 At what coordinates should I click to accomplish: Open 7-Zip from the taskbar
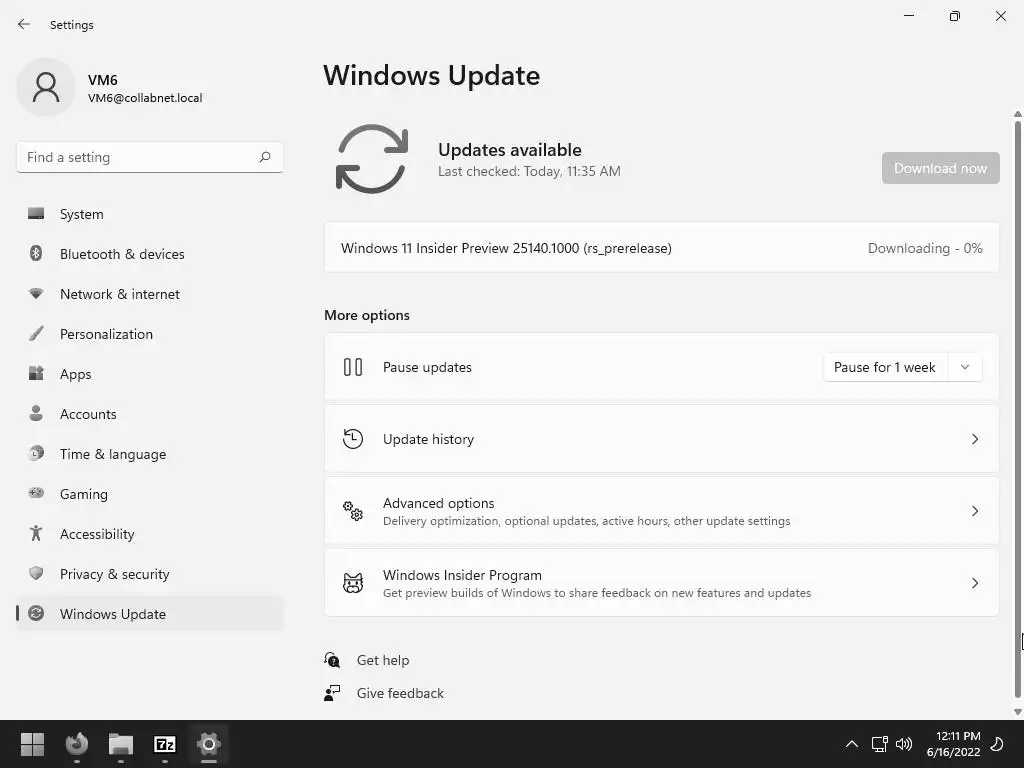(x=165, y=744)
